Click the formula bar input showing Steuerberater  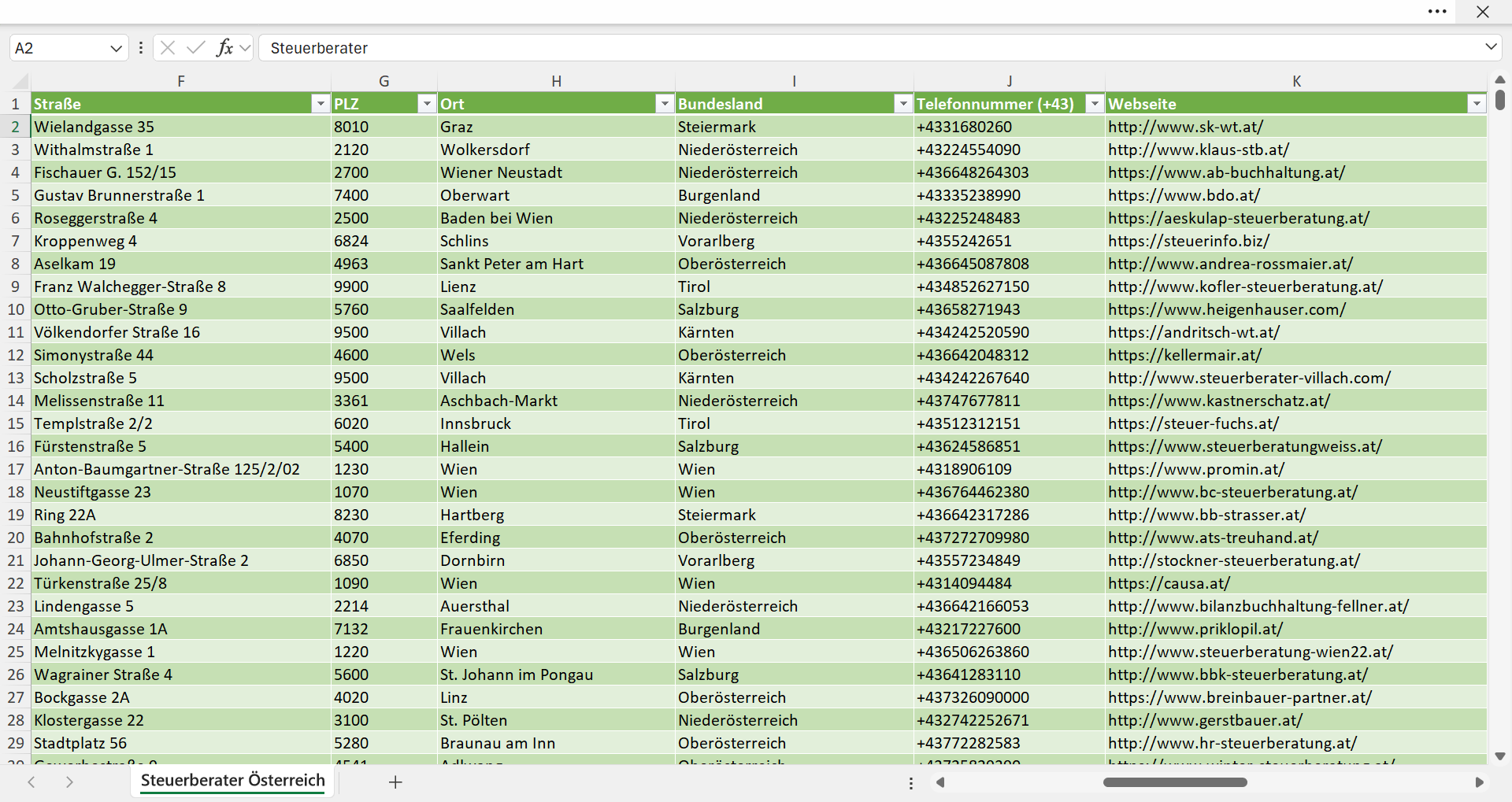tap(870, 48)
